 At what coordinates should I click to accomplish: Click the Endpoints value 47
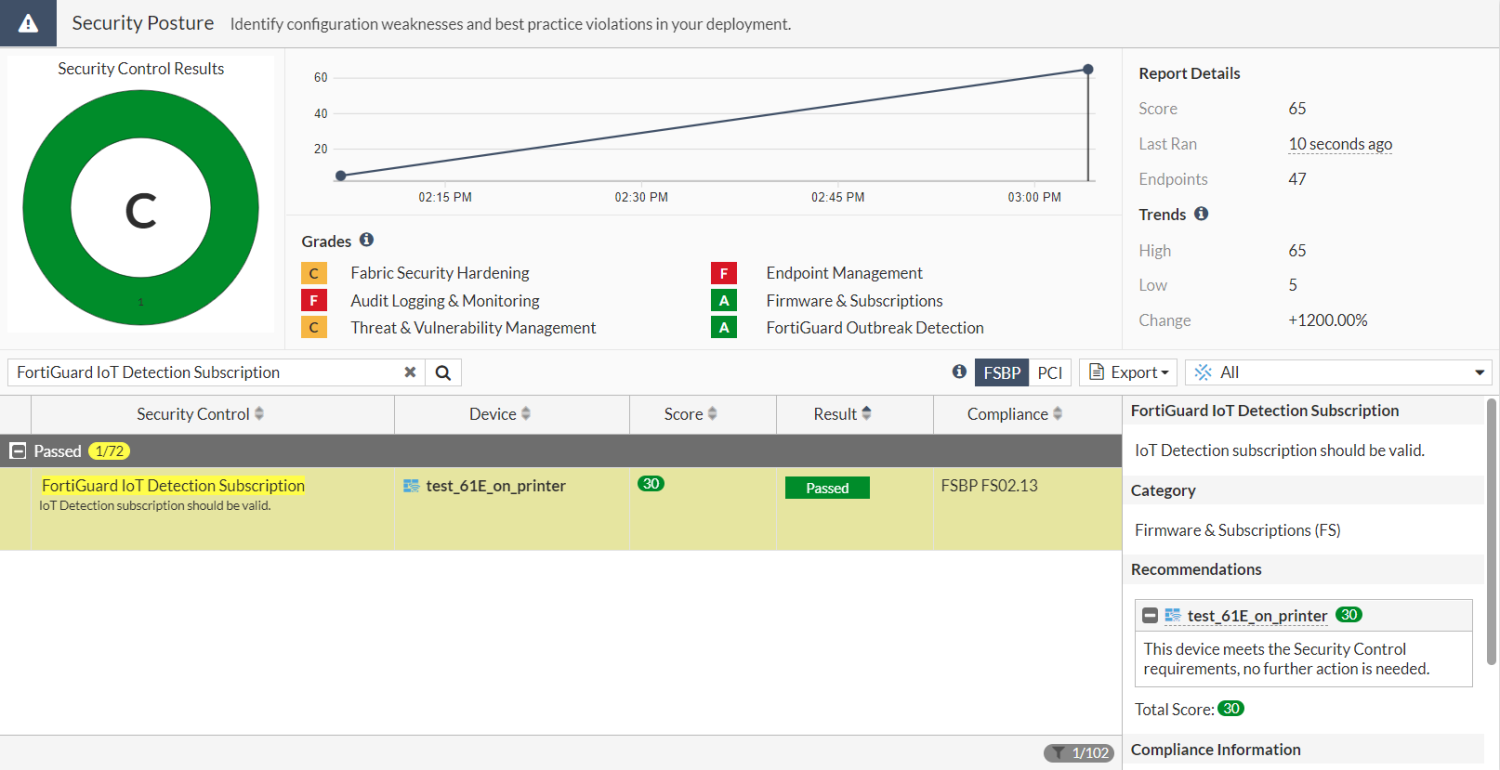[x=1298, y=179]
